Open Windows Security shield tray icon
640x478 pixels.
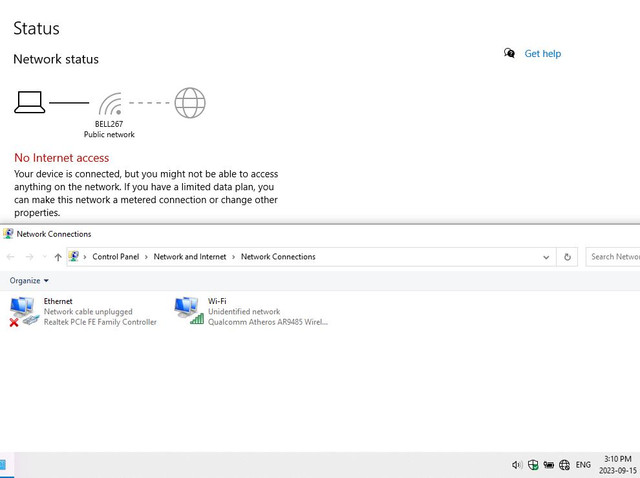click(533, 465)
